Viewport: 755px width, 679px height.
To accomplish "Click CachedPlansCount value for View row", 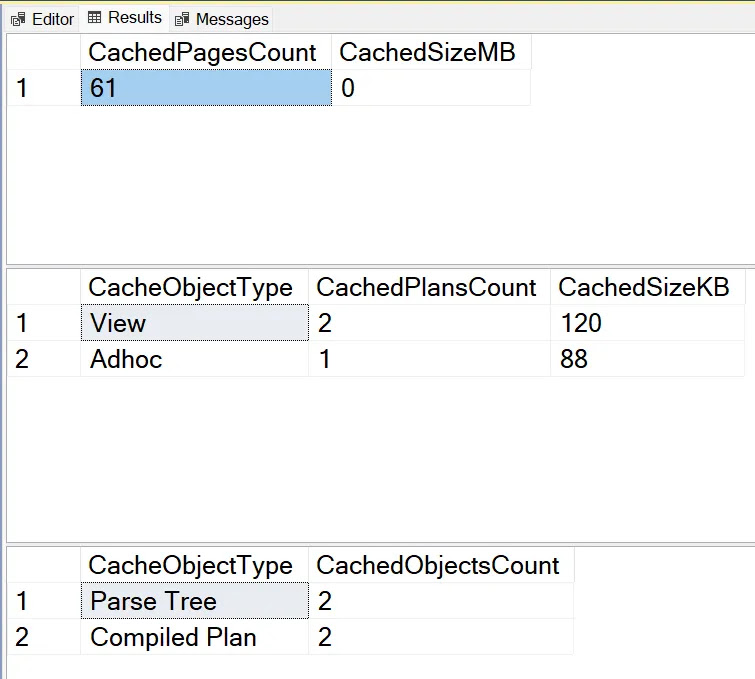I will click(x=430, y=323).
